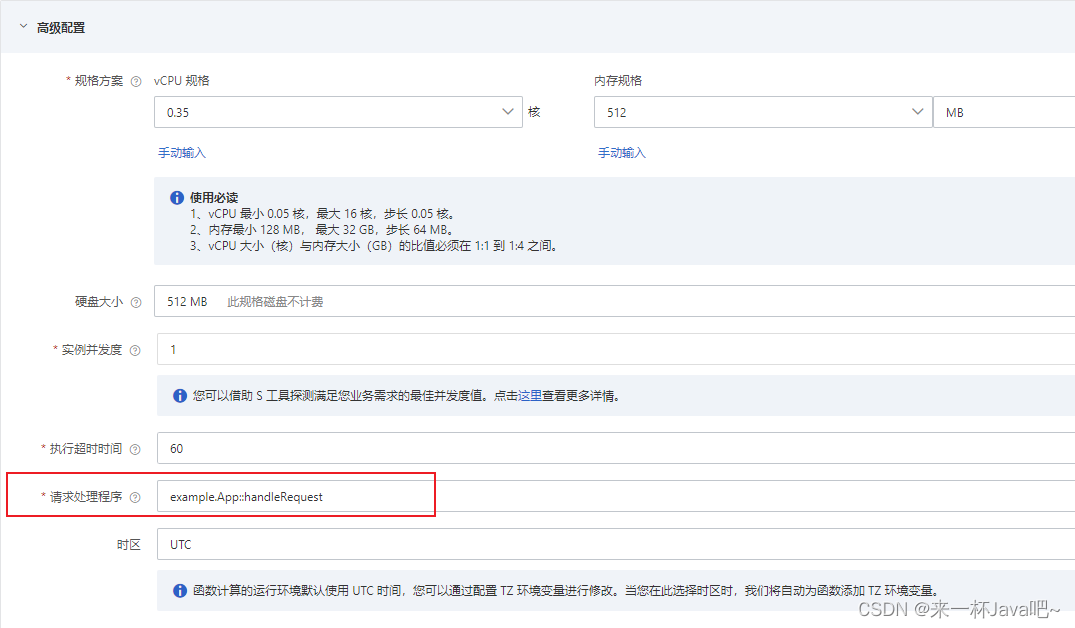Image resolution: width=1075 pixels, height=628 pixels.
Task: Click info icon beside 使用必读 notice
Action: (x=177, y=197)
